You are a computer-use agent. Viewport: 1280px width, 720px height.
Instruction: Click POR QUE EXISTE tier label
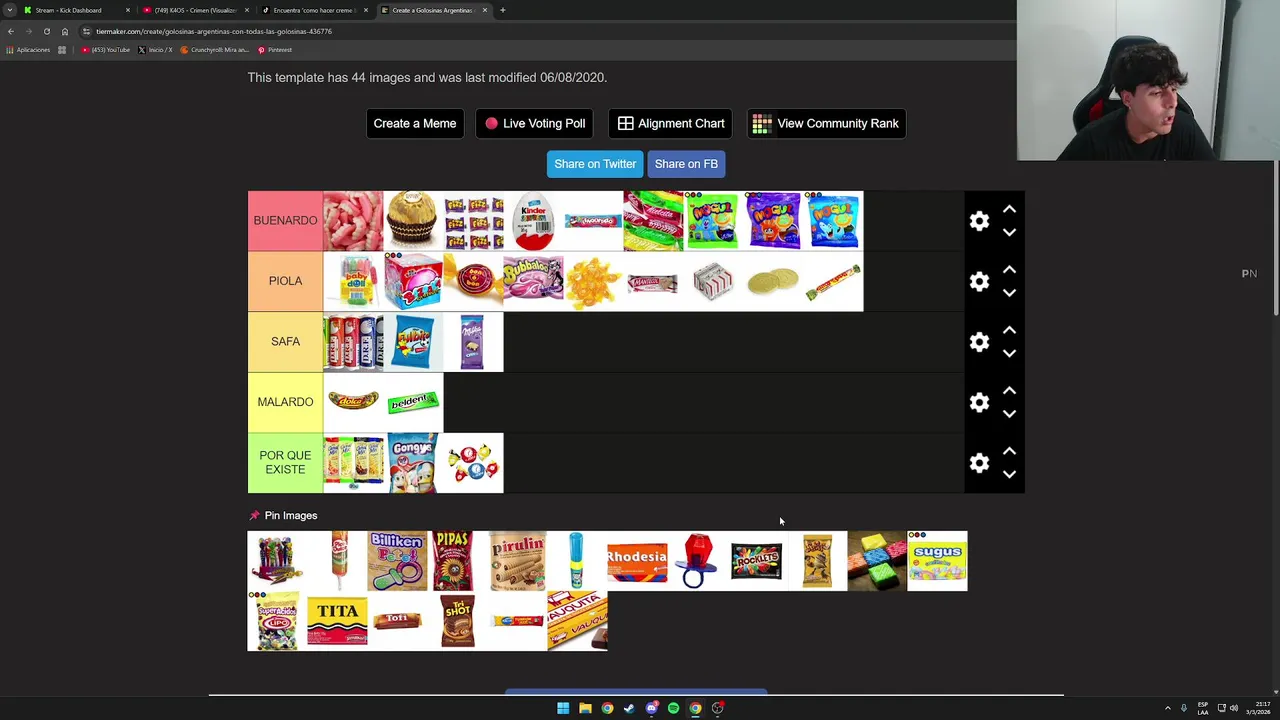(285, 462)
